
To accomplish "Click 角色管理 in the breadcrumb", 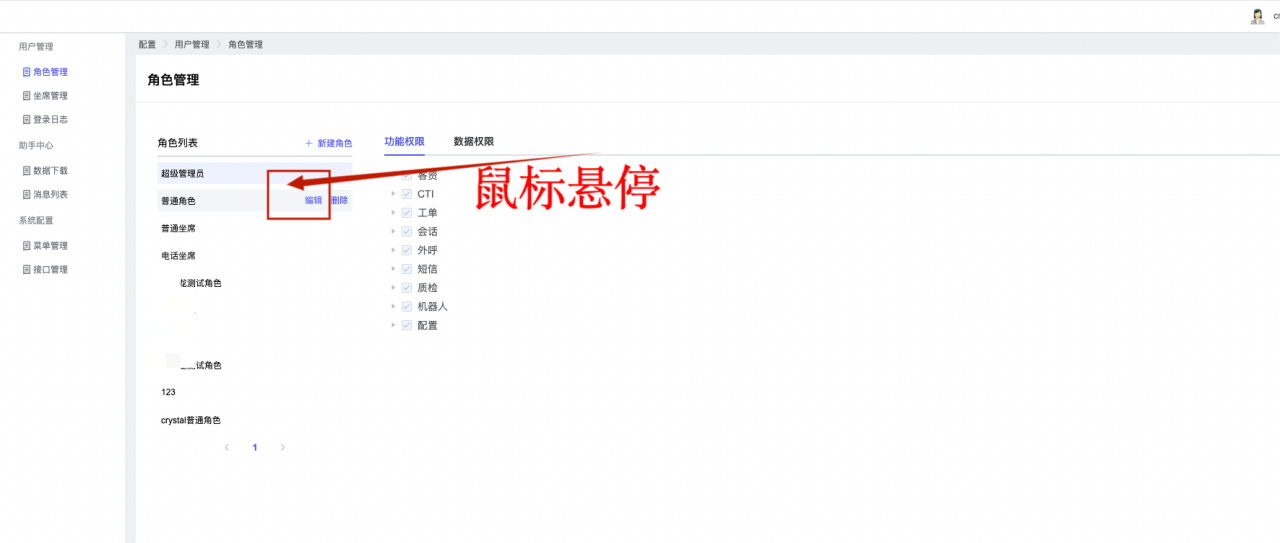I will coord(245,45).
